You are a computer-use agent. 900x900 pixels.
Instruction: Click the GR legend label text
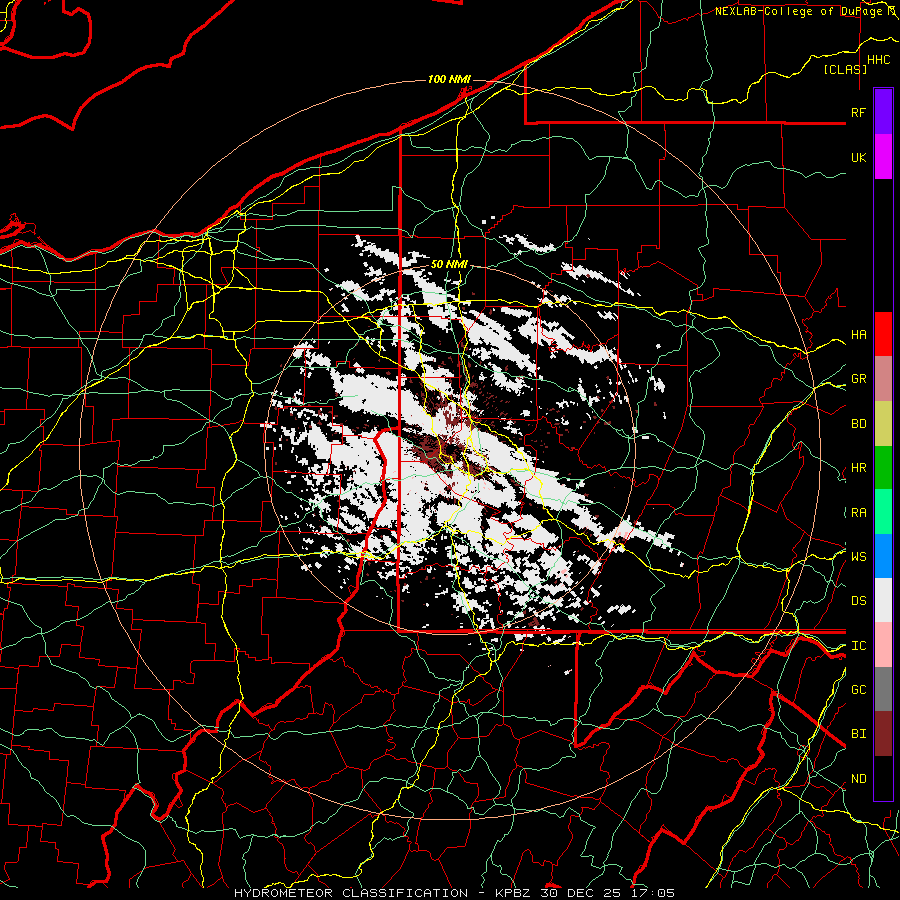tap(858, 379)
